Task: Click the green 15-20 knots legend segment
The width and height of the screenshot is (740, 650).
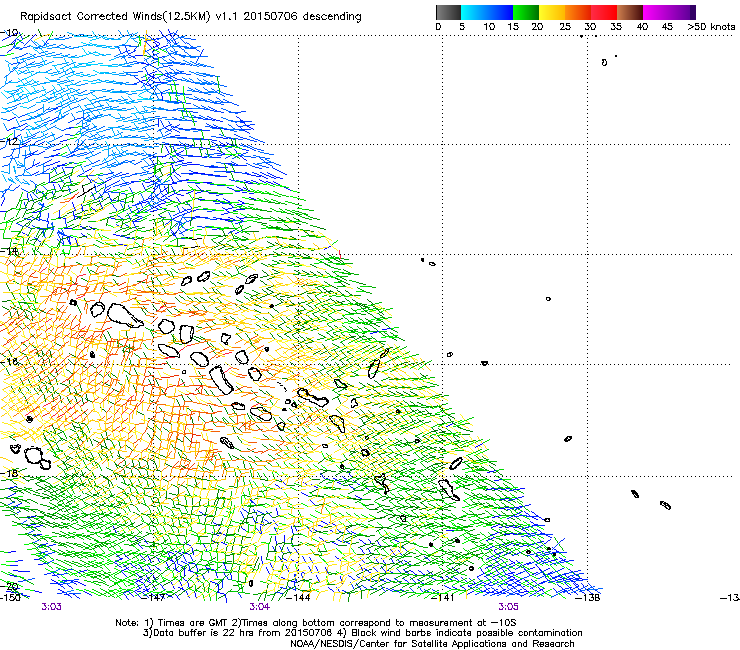Action: point(526,12)
